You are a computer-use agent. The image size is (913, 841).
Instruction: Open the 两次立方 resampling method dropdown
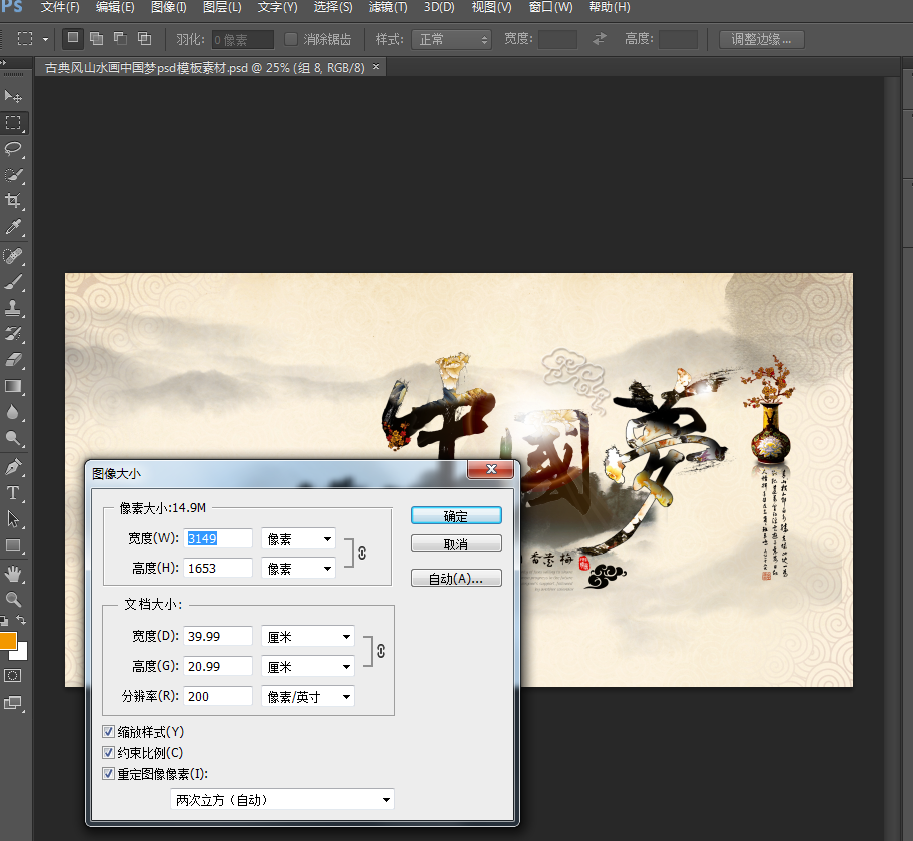(x=282, y=800)
